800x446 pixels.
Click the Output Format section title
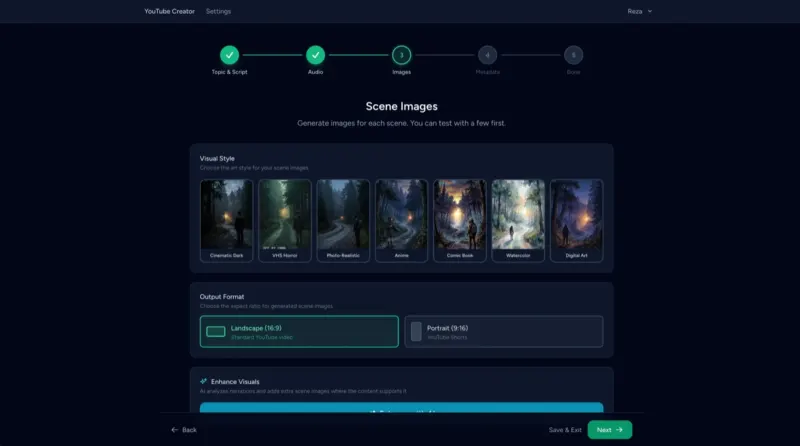[222, 296]
